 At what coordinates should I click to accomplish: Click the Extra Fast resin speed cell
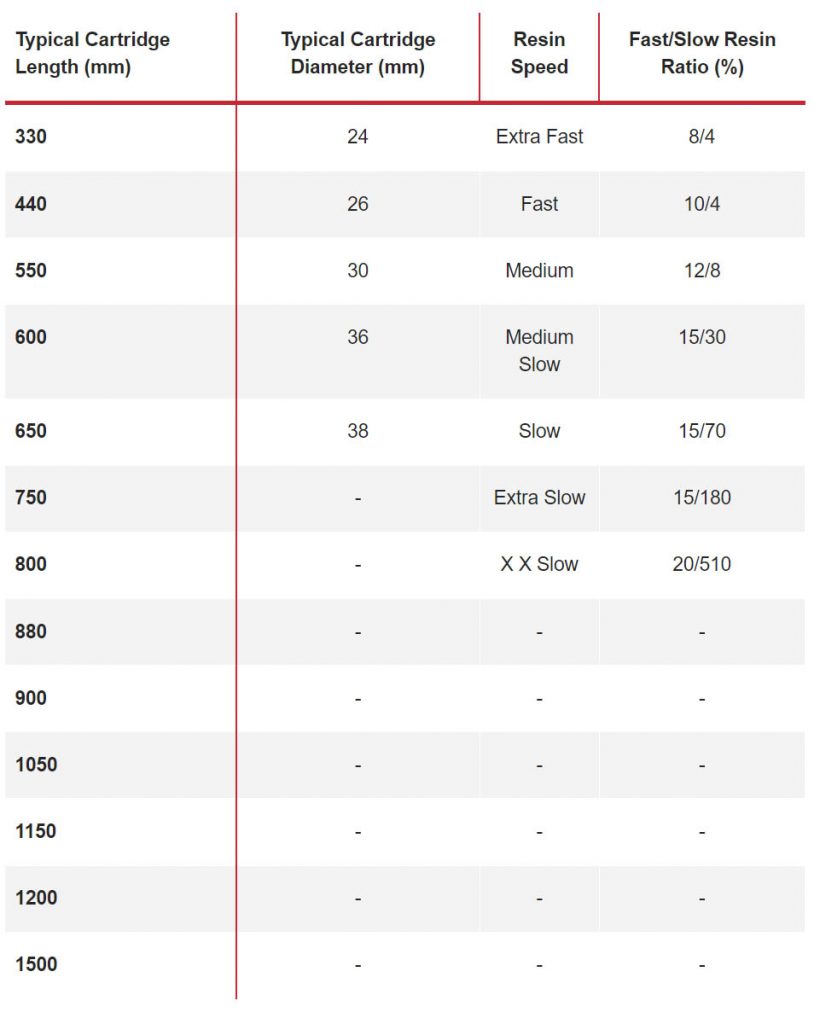tap(539, 137)
